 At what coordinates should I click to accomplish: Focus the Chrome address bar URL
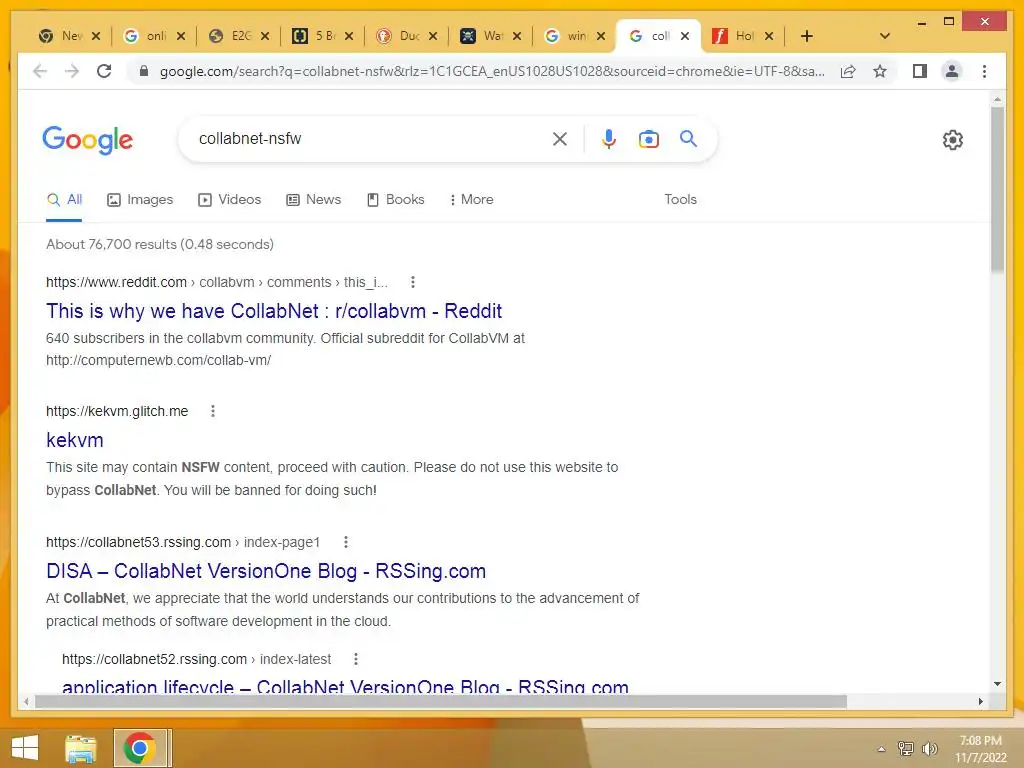point(492,71)
